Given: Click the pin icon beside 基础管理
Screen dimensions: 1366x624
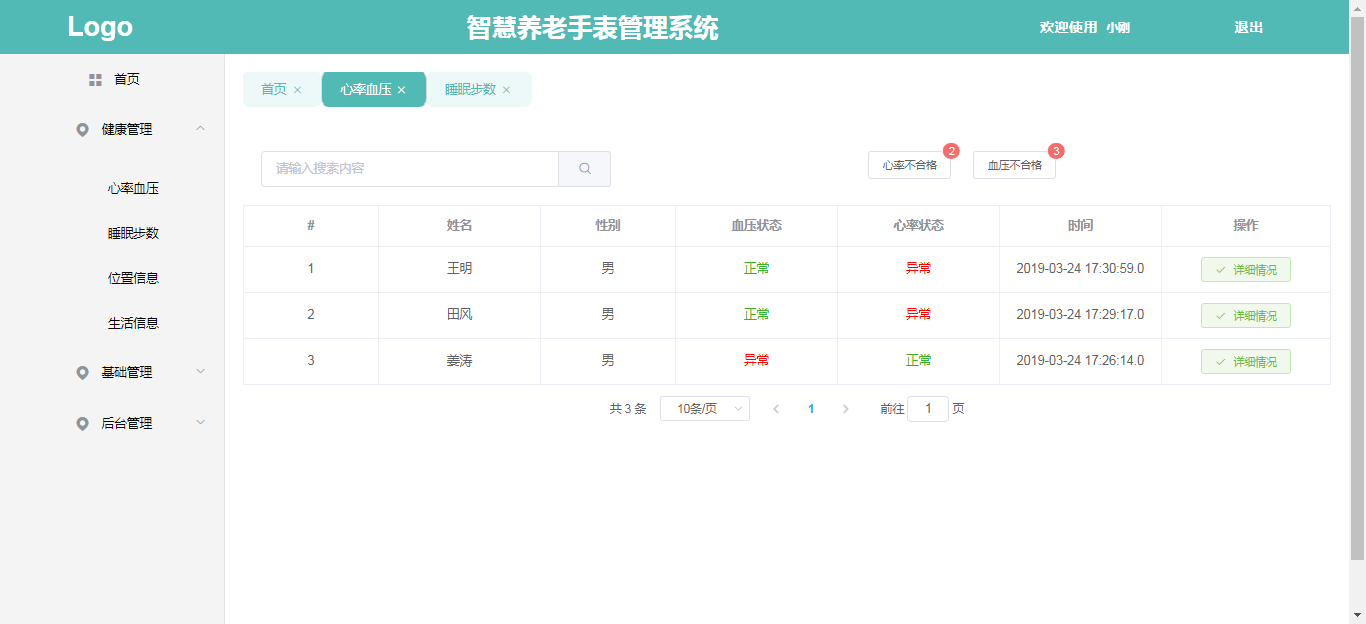Looking at the screenshot, I should (82, 373).
